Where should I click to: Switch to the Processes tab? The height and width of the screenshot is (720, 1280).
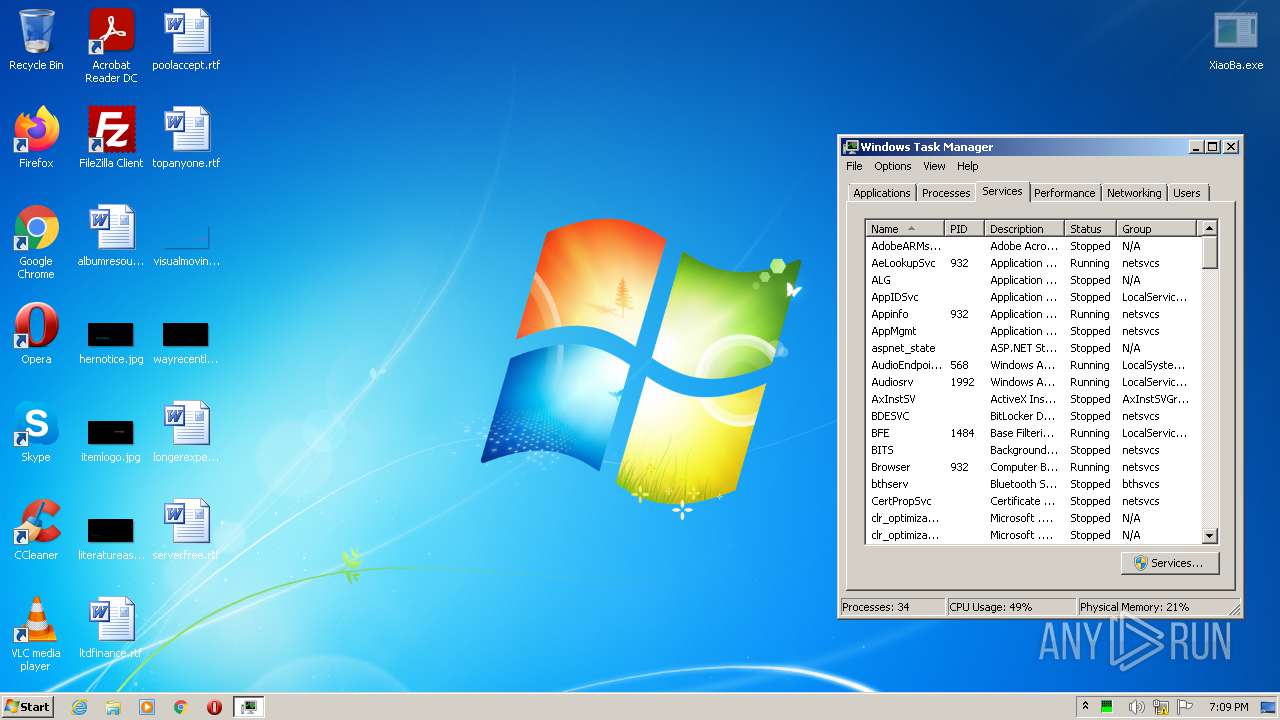(x=946, y=193)
